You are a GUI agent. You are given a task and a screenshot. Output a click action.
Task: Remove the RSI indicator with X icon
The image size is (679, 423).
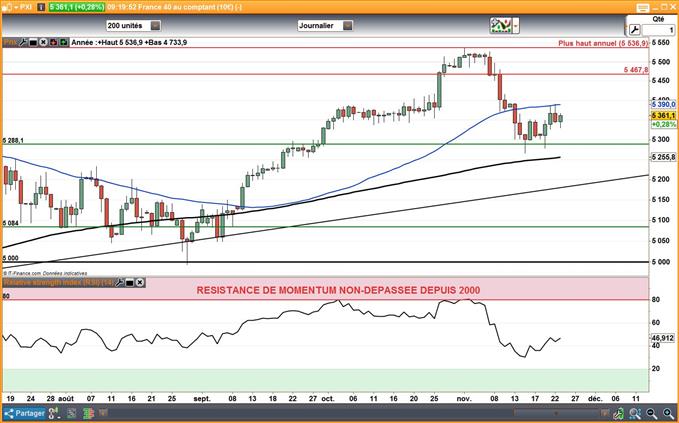(140, 283)
